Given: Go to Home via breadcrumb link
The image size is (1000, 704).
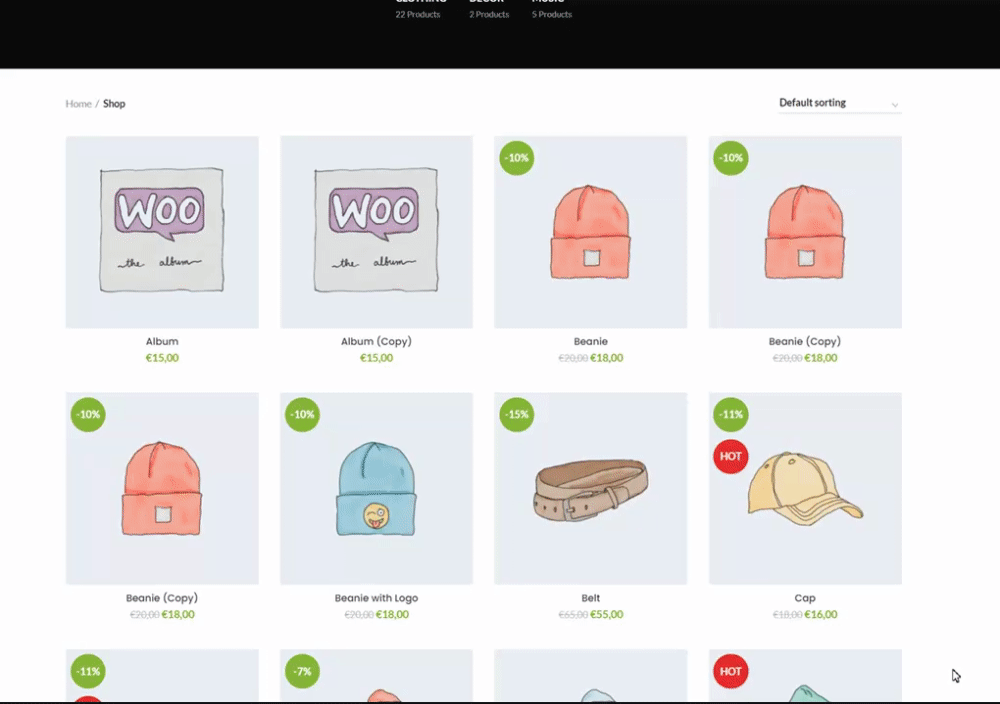Looking at the screenshot, I should pos(78,103).
